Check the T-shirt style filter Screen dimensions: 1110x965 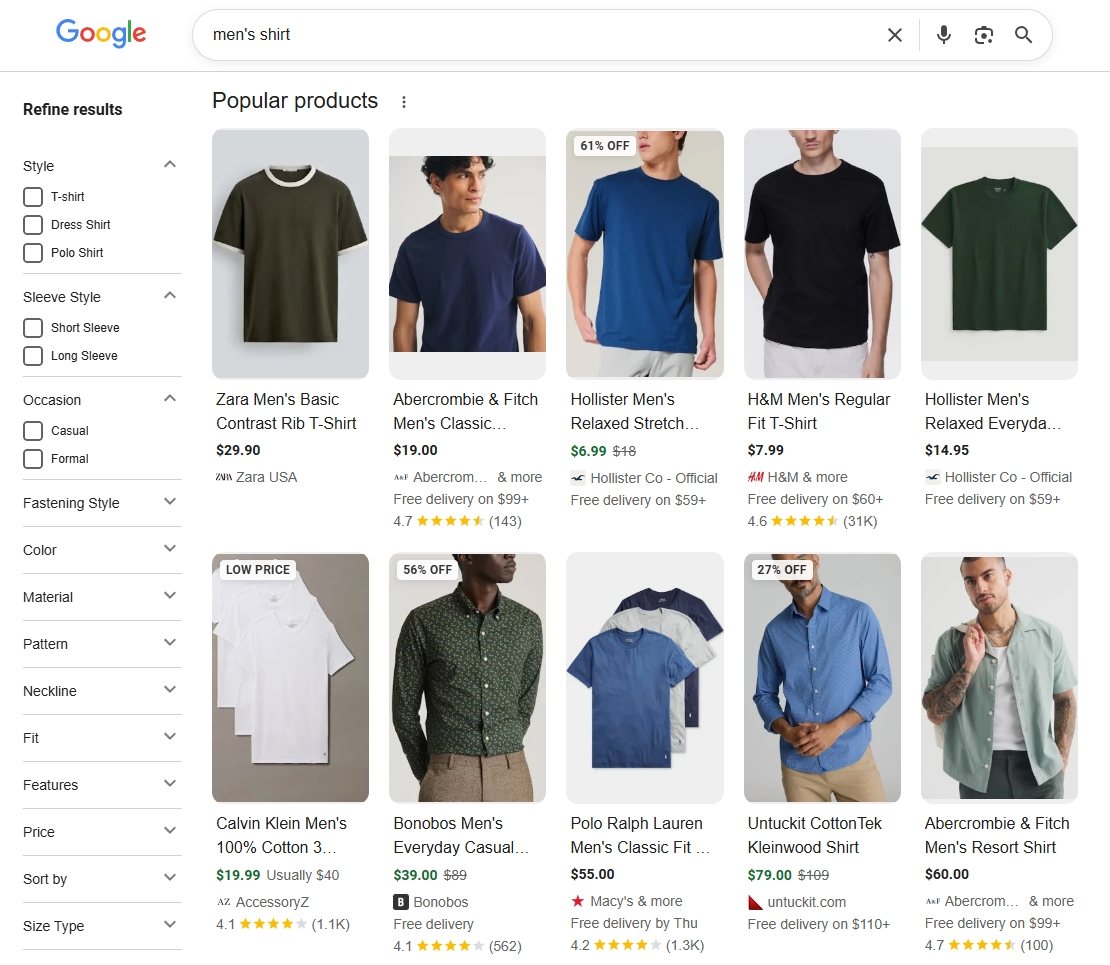click(x=31, y=197)
